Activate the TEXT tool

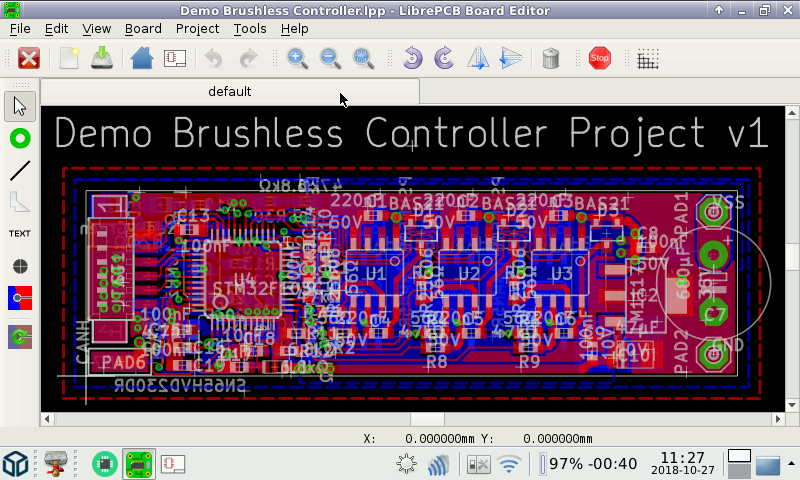(x=20, y=233)
